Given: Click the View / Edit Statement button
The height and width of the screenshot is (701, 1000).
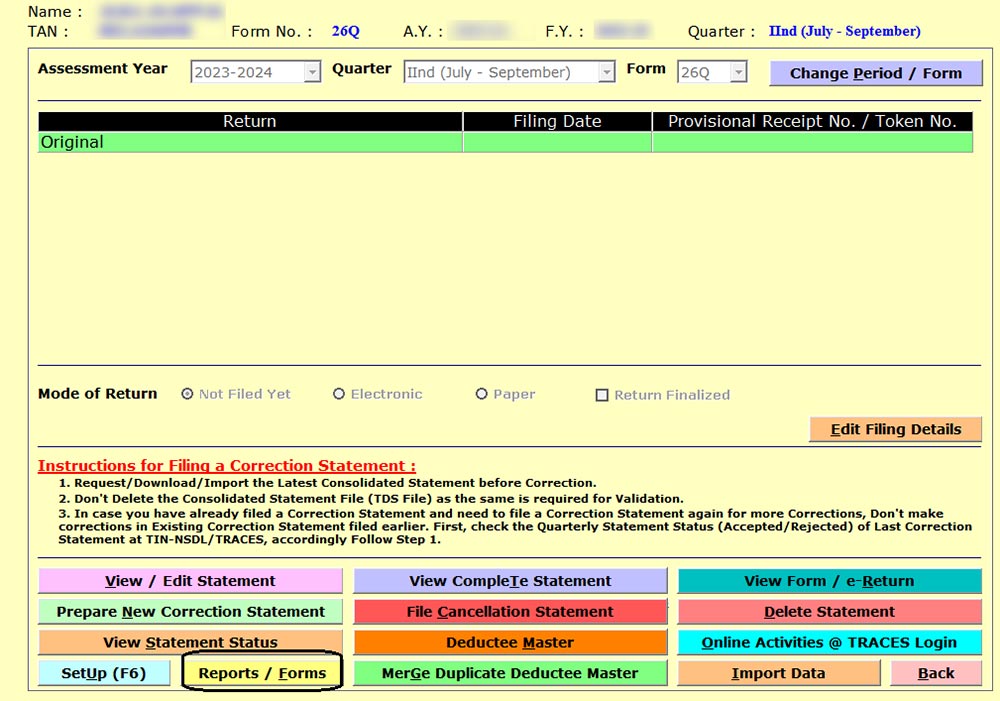Looking at the screenshot, I should [x=190, y=581].
